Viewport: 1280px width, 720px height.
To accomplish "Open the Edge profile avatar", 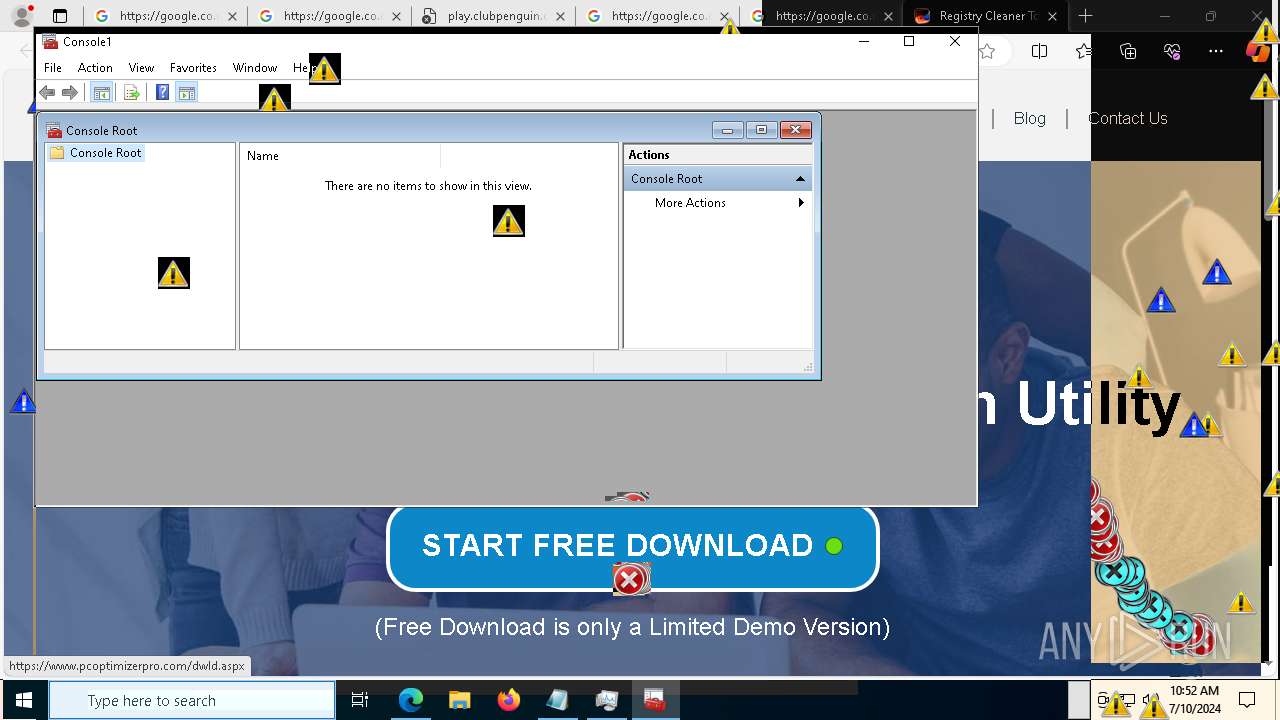I will coord(21,16).
